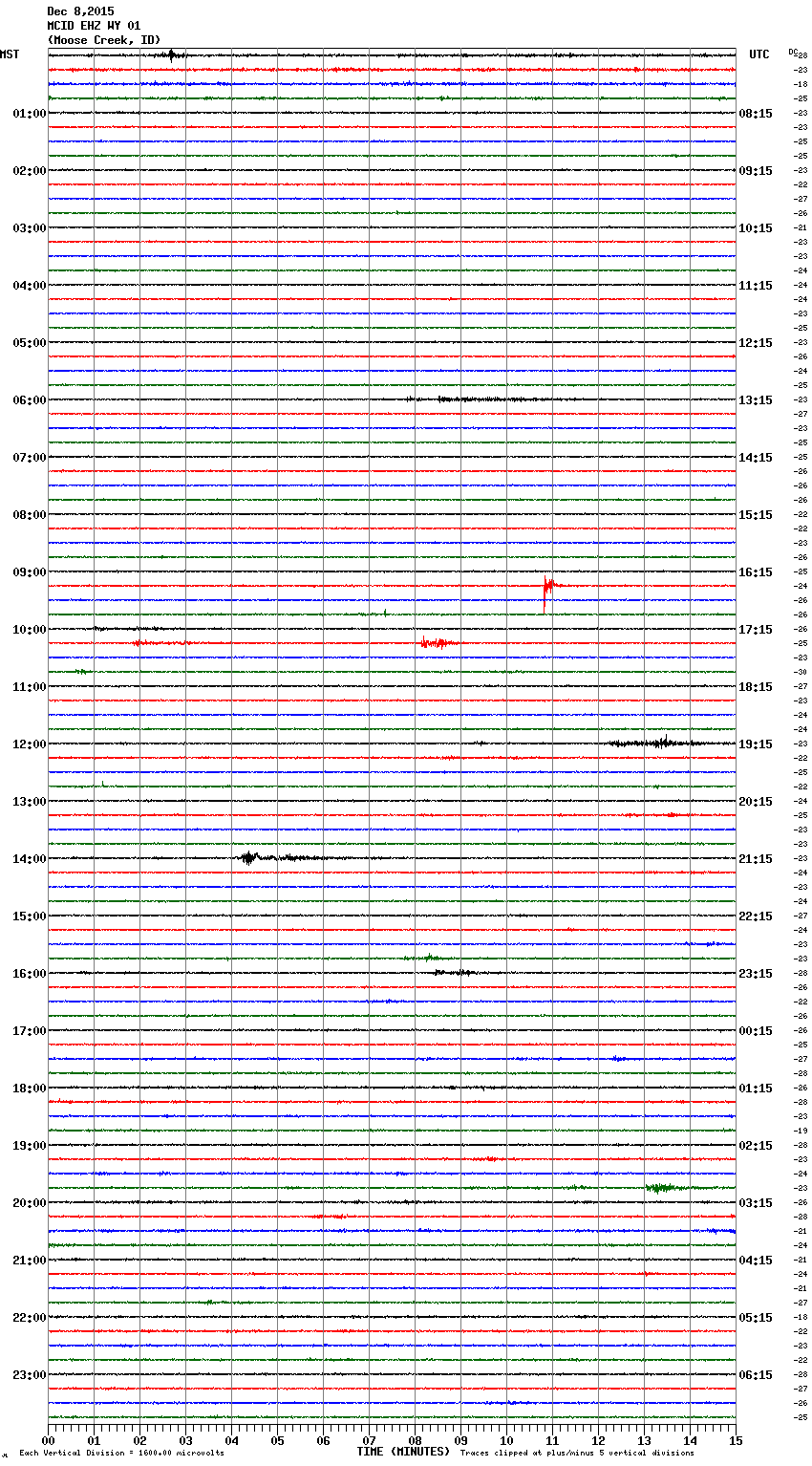Click the green seismic burst just above 20:00 trace
The width and height of the screenshot is (812, 1466).
pyautogui.click(x=660, y=1187)
